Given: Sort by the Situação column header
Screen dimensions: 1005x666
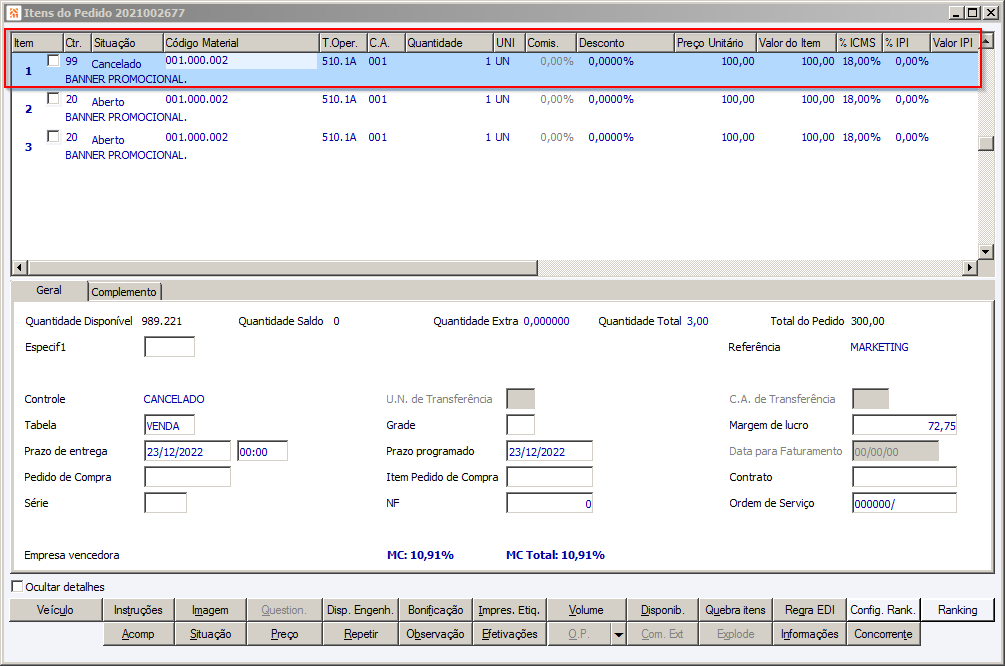Looking at the screenshot, I should coord(126,43).
